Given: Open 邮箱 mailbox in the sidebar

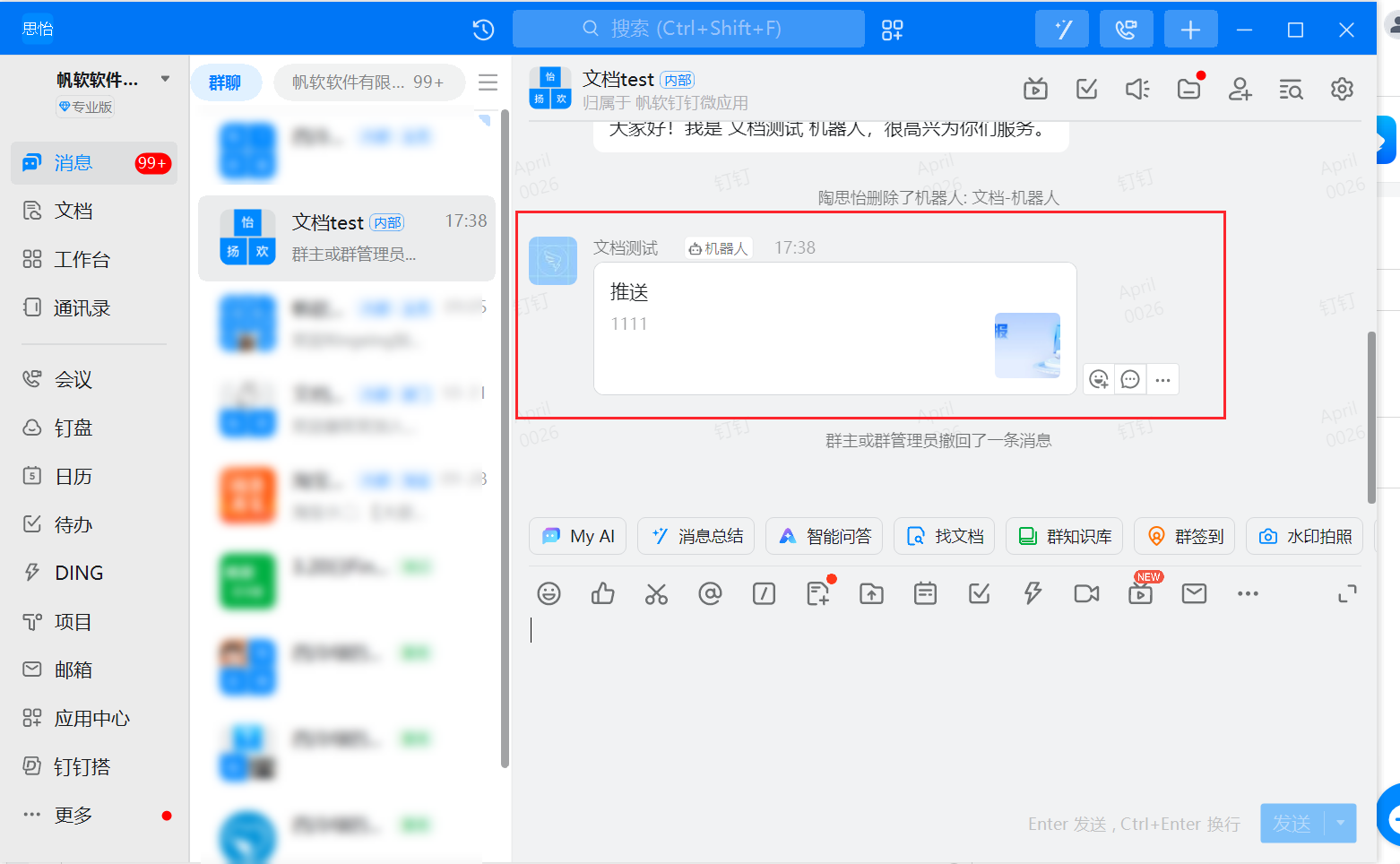Looking at the screenshot, I should pos(94,670).
